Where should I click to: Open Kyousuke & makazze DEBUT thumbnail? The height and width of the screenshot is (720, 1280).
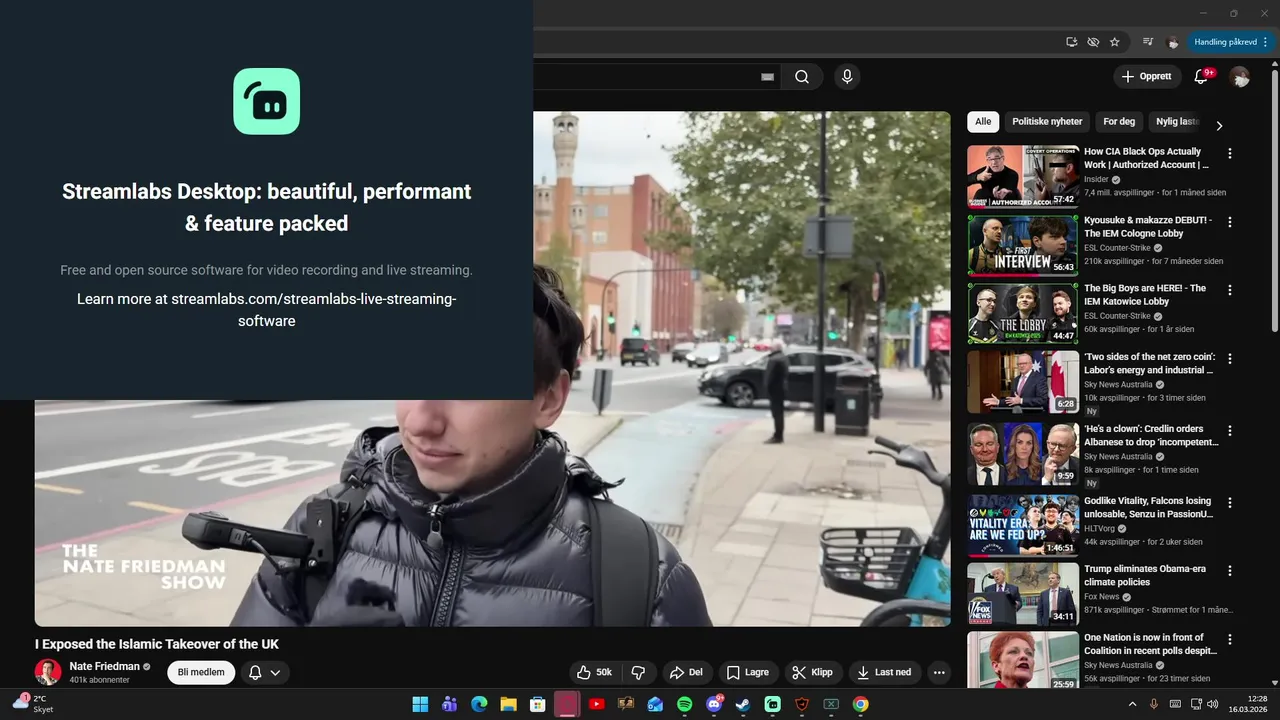pos(1023,245)
